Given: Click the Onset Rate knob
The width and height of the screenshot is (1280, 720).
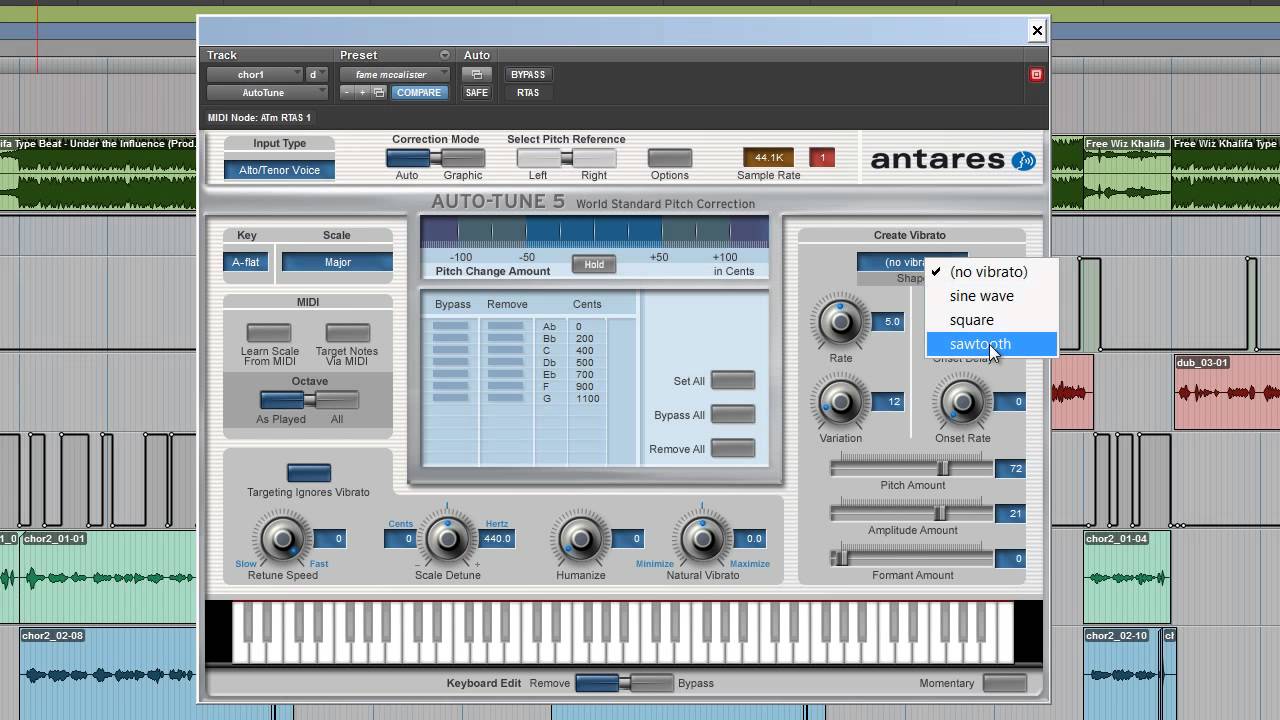Looking at the screenshot, I should [x=962, y=402].
